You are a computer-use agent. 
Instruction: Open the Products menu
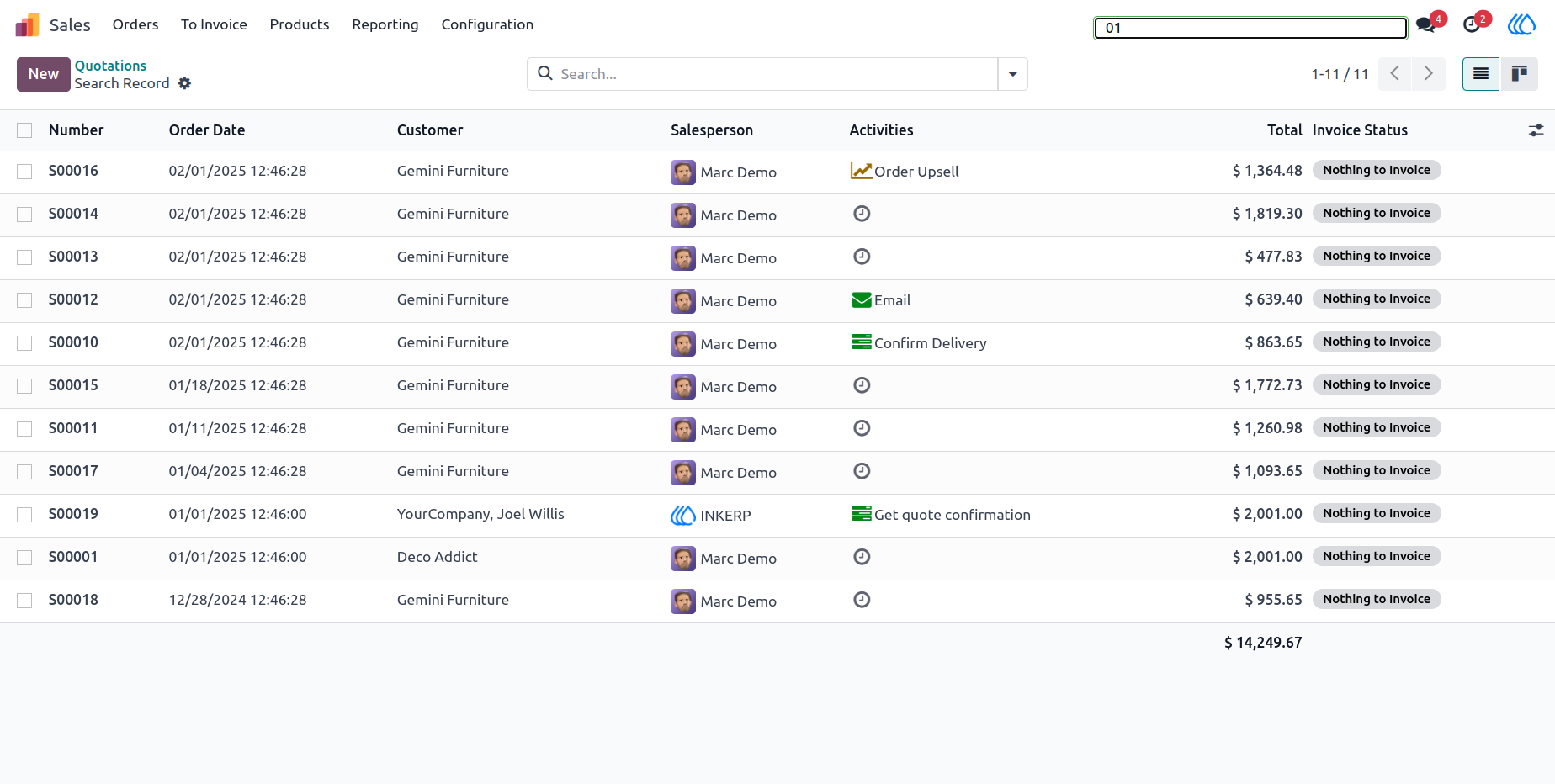pyautogui.click(x=300, y=24)
